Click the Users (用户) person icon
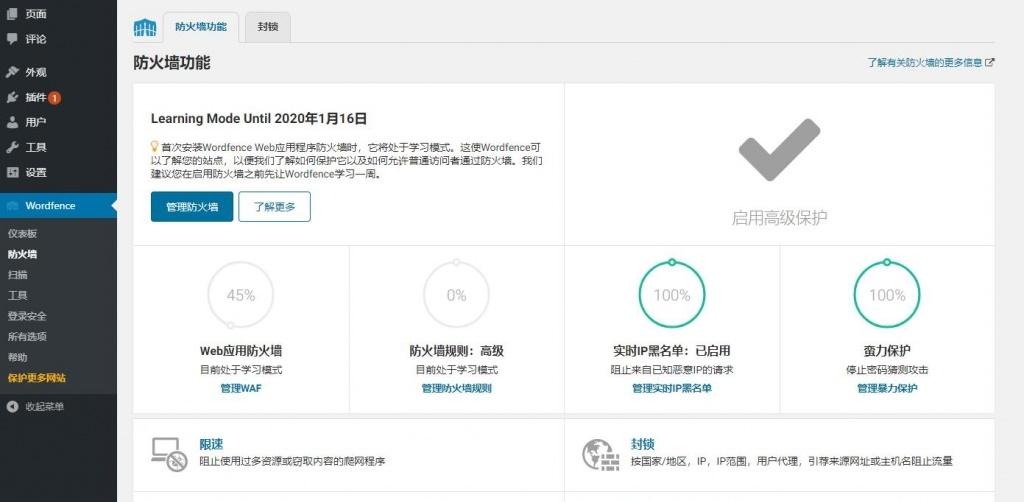The width and height of the screenshot is (1024, 502). pyautogui.click(x=12, y=122)
